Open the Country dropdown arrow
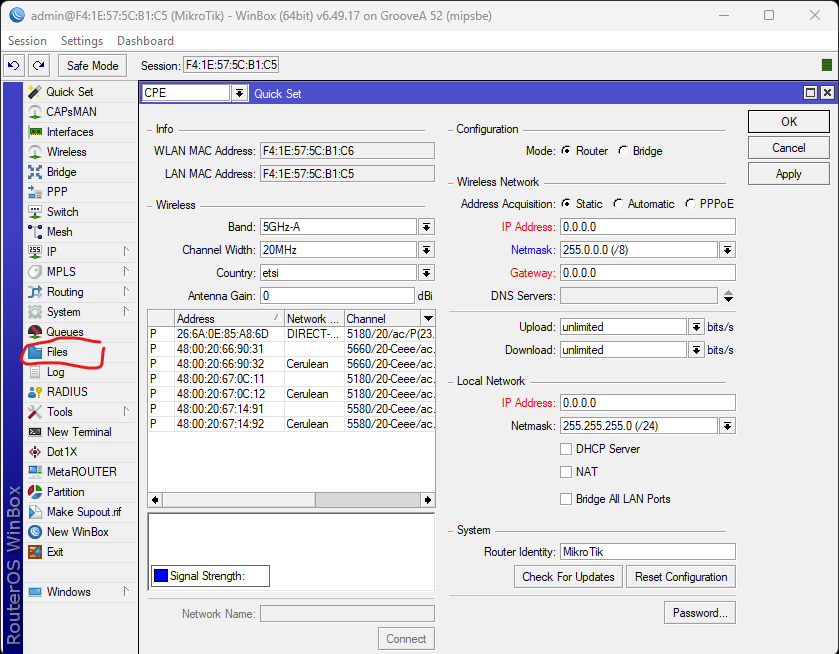The height and width of the screenshot is (654, 839). point(426,273)
